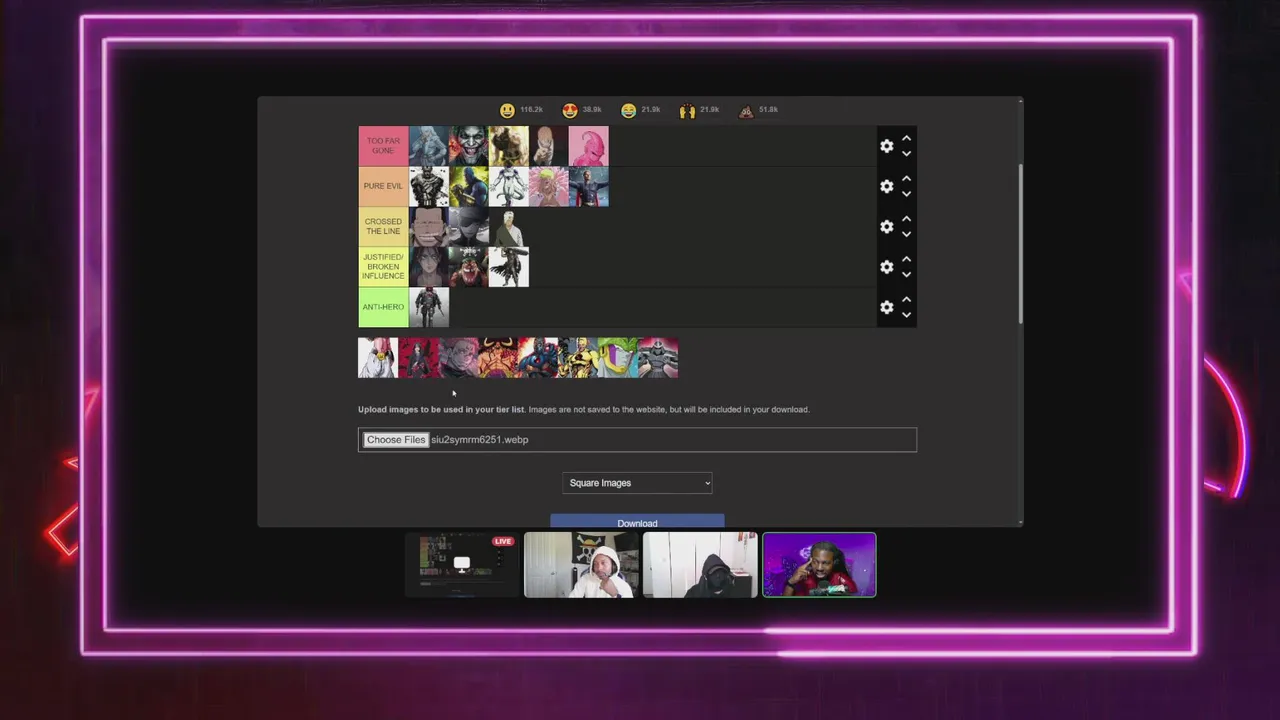Move PURE EVIL tier up

click(906, 179)
